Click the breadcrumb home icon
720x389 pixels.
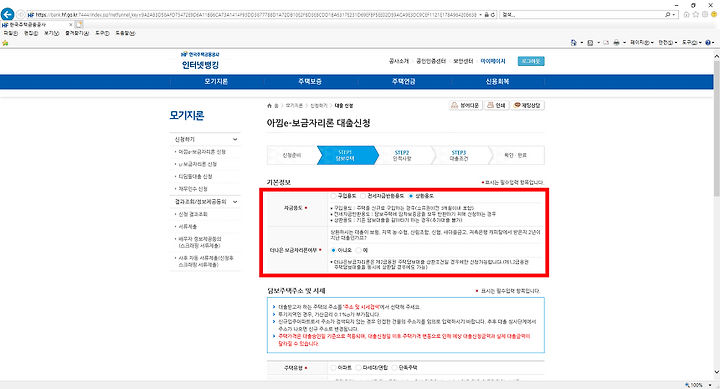[270, 106]
